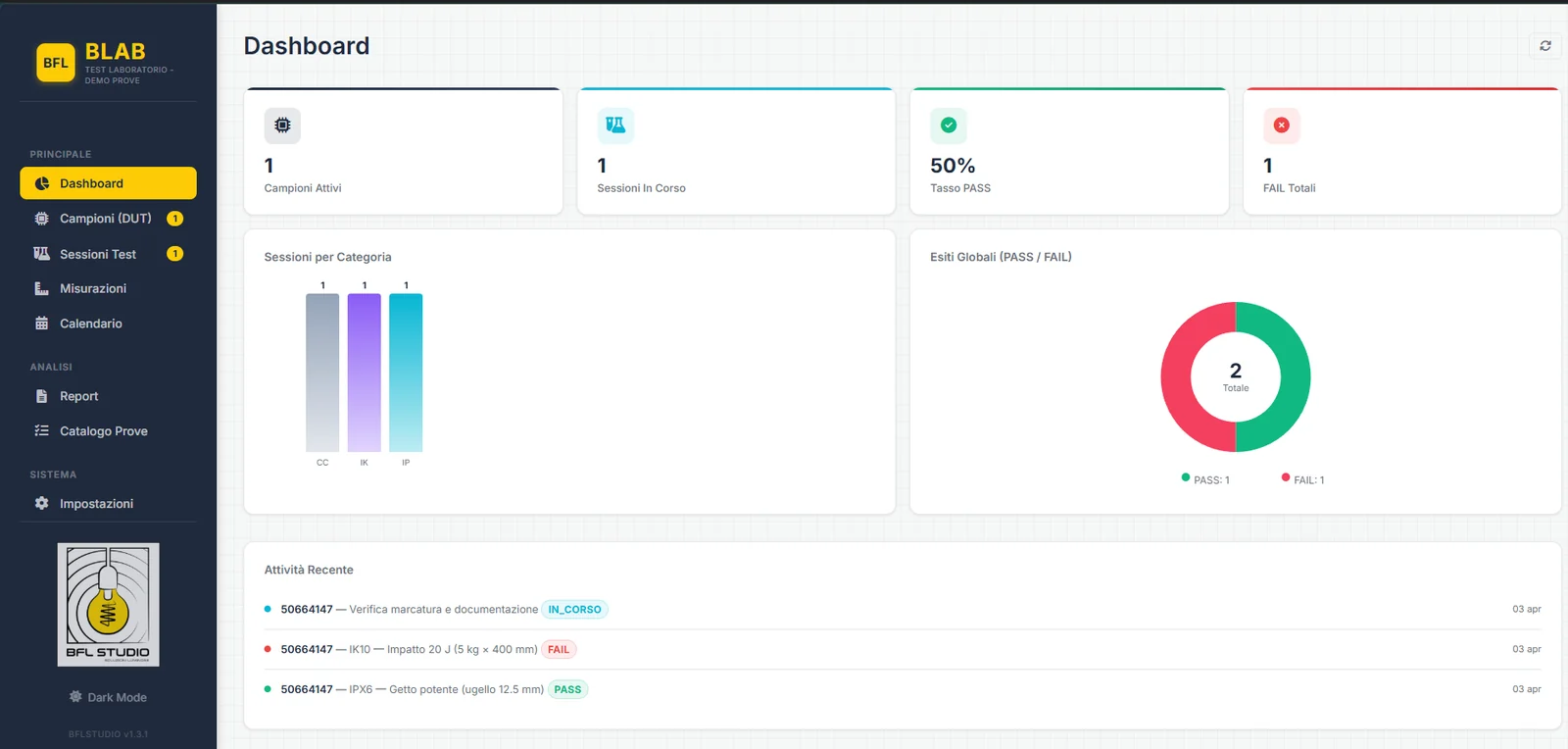This screenshot has height=749, width=1568.
Task: Click the PASS status badge in activity list
Action: (567, 689)
